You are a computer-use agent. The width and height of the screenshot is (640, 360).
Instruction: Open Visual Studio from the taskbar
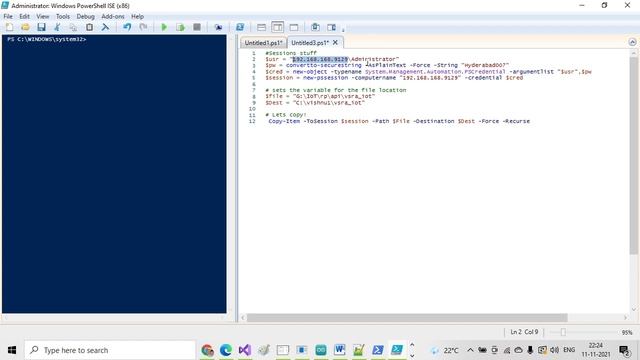245,350
